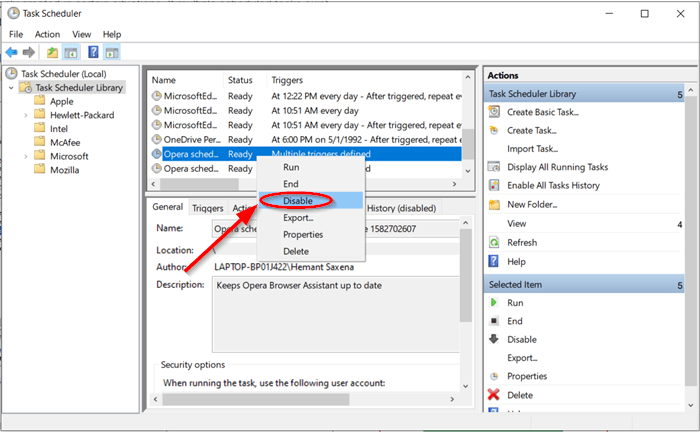The image size is (700, 432).
Task: Click the details pane vertical scrollbar thumb
Action: 465,275
